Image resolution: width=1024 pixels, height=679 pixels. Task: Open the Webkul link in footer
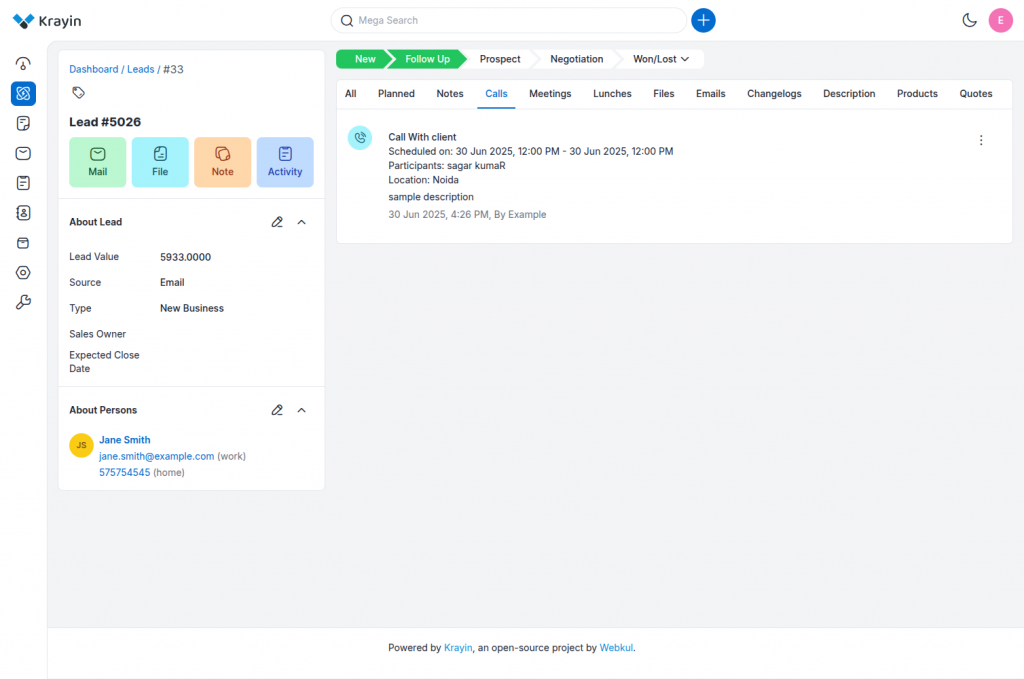tap(616, 648)
